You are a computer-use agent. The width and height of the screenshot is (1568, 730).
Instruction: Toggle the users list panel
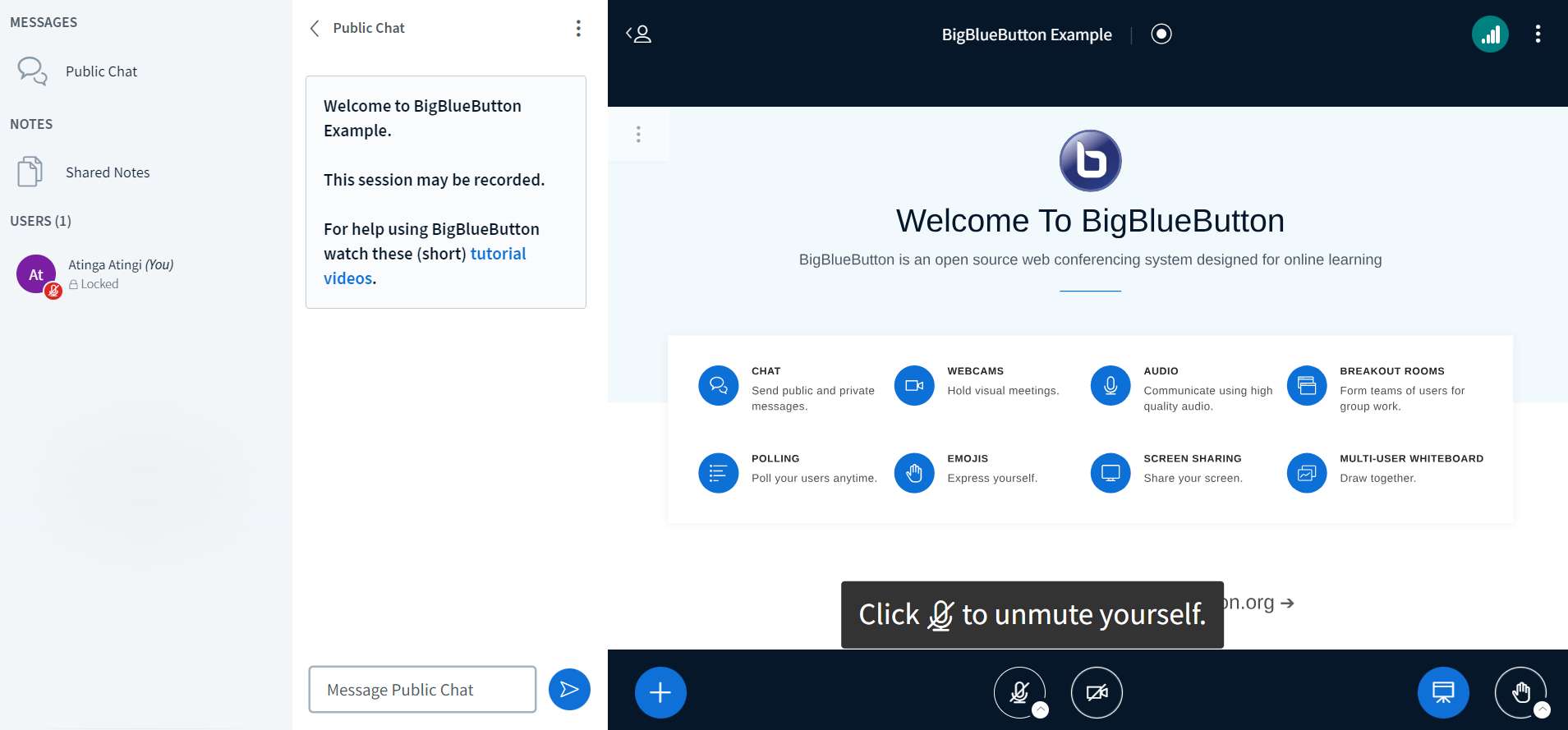click(638, 34)
